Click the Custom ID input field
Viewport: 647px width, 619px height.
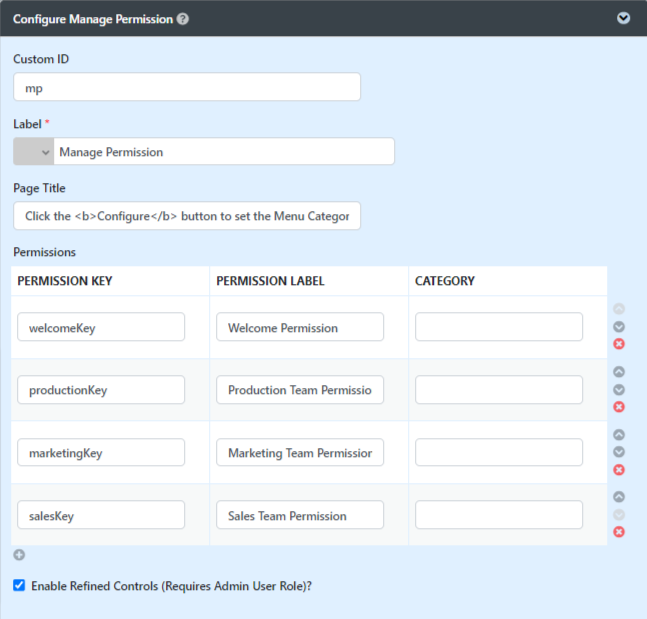(x=187, y=87)
